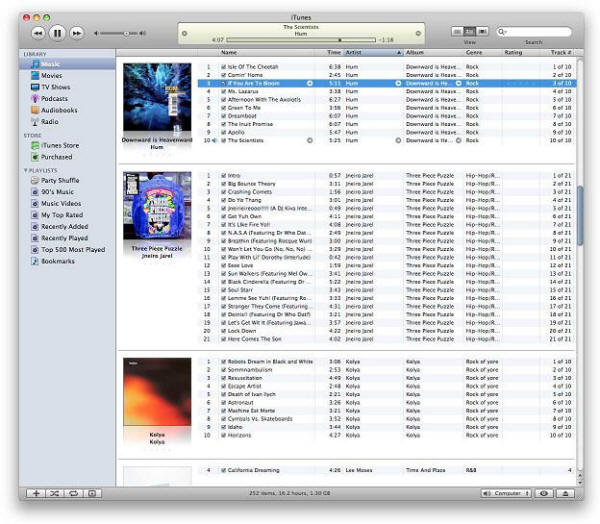Open the Computer speakers dropdown
The height and width of the screenshot is (524, 600).
(505, 493)
